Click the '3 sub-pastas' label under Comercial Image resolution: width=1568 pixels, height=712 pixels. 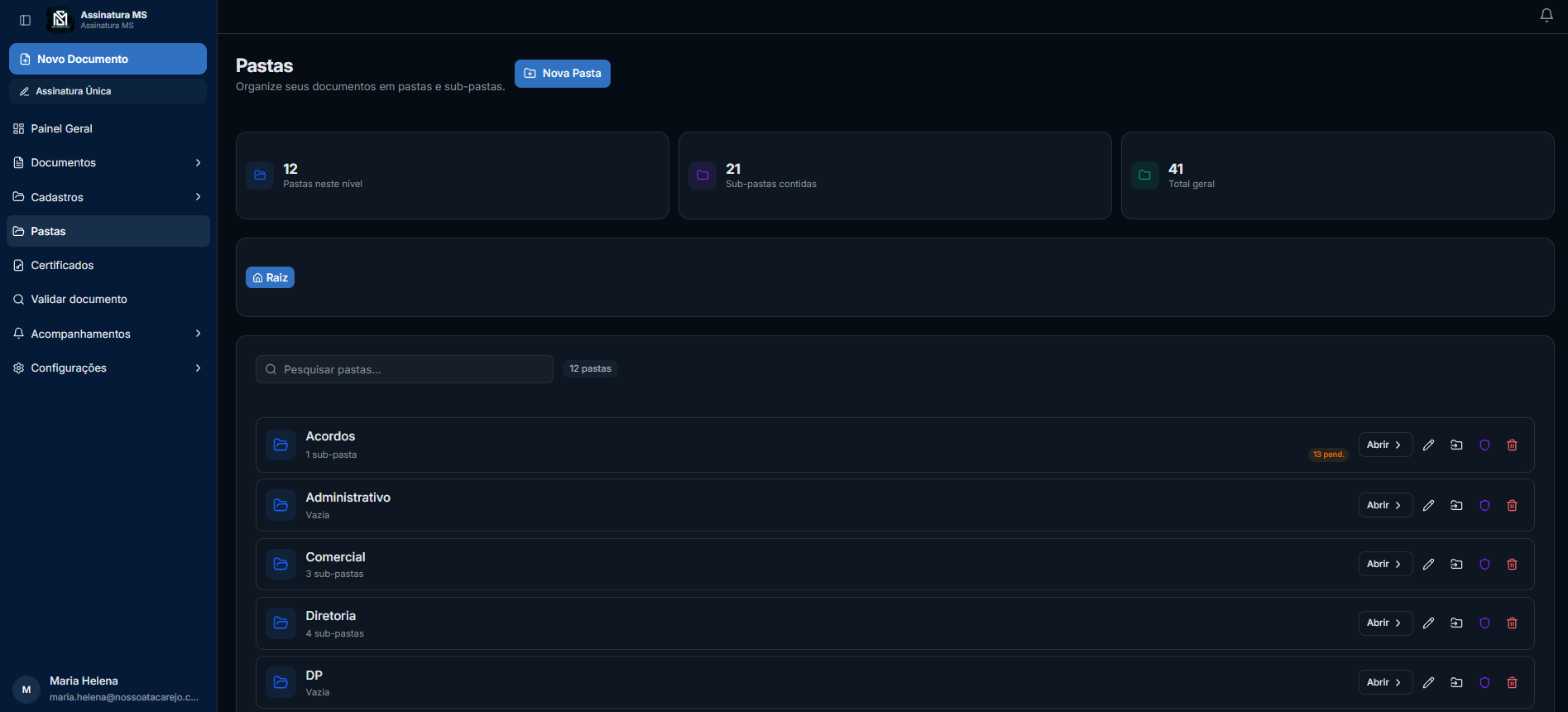point(334,574)
